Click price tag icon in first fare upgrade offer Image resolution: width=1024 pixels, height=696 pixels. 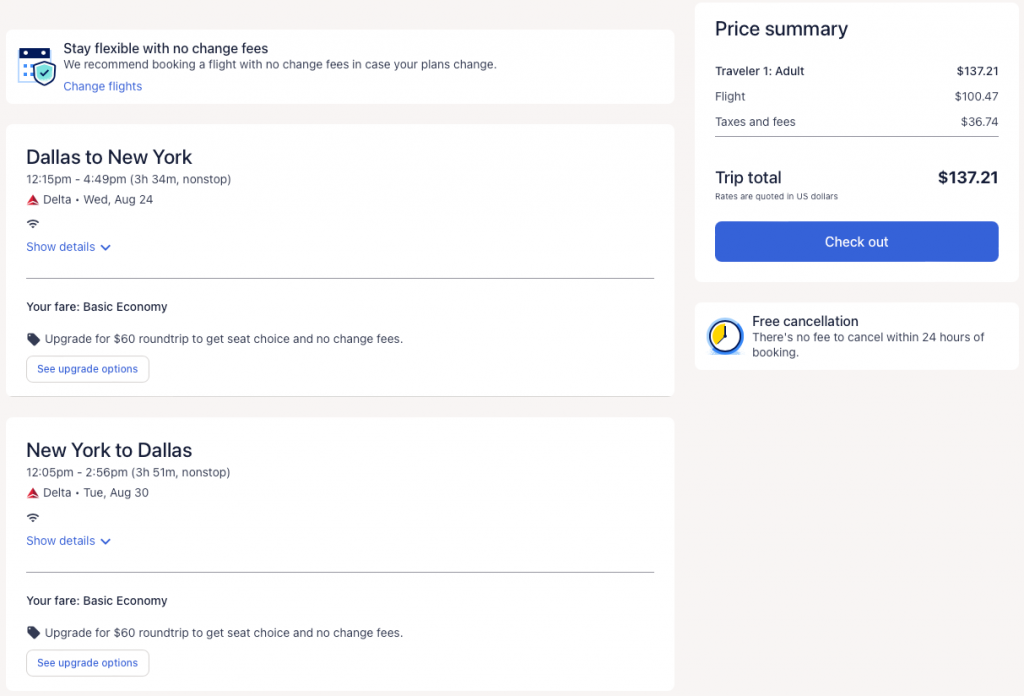[33, 339]
